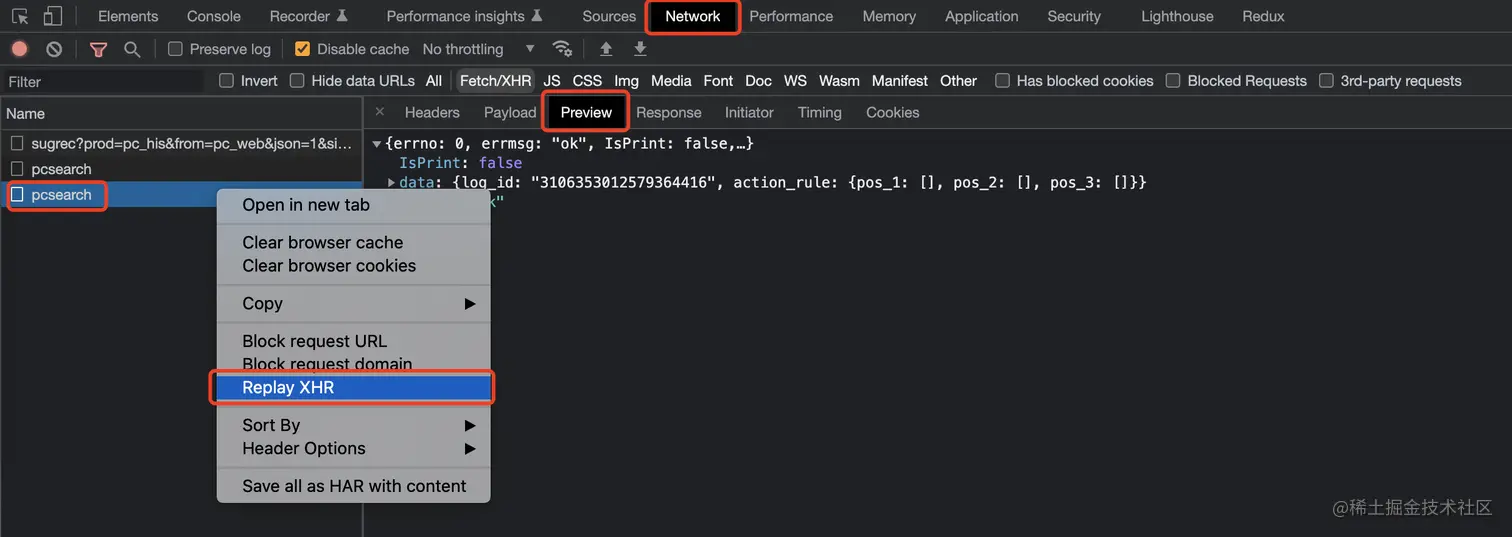The height and width of the screenshot is (537, 1512).
Task: Filter requests by Manifest type
Action: coord(900,81)
